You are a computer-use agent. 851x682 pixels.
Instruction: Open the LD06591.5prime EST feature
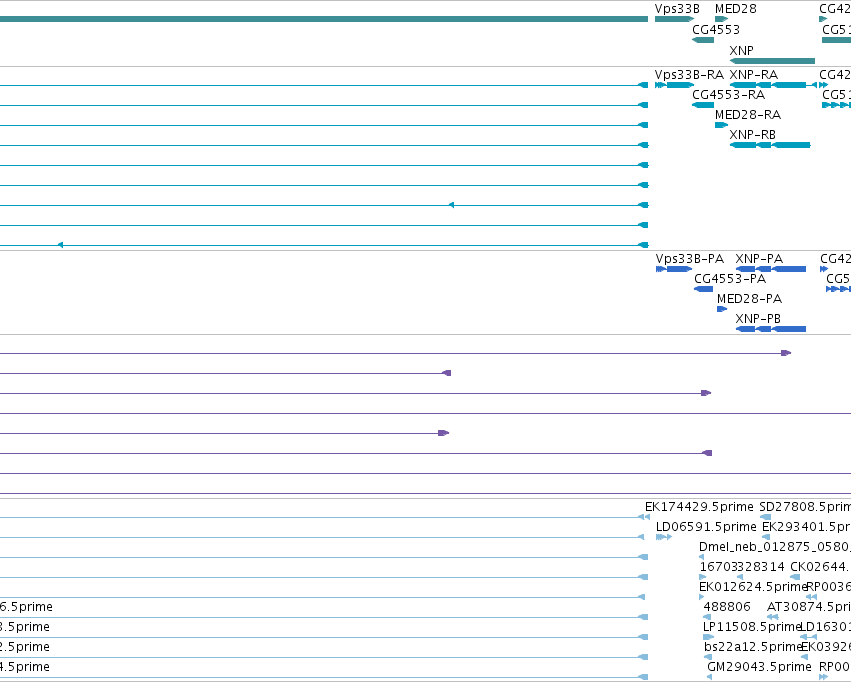[664, 537]
